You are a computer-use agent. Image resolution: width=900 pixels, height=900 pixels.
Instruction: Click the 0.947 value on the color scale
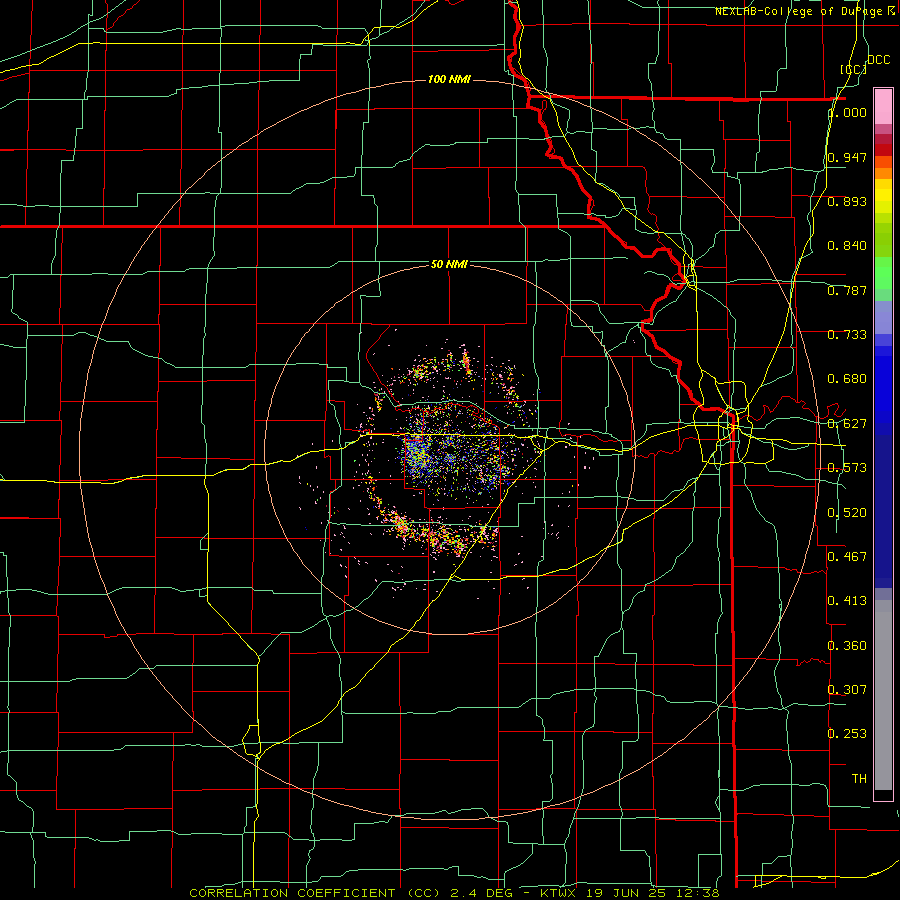pos(847,157)
